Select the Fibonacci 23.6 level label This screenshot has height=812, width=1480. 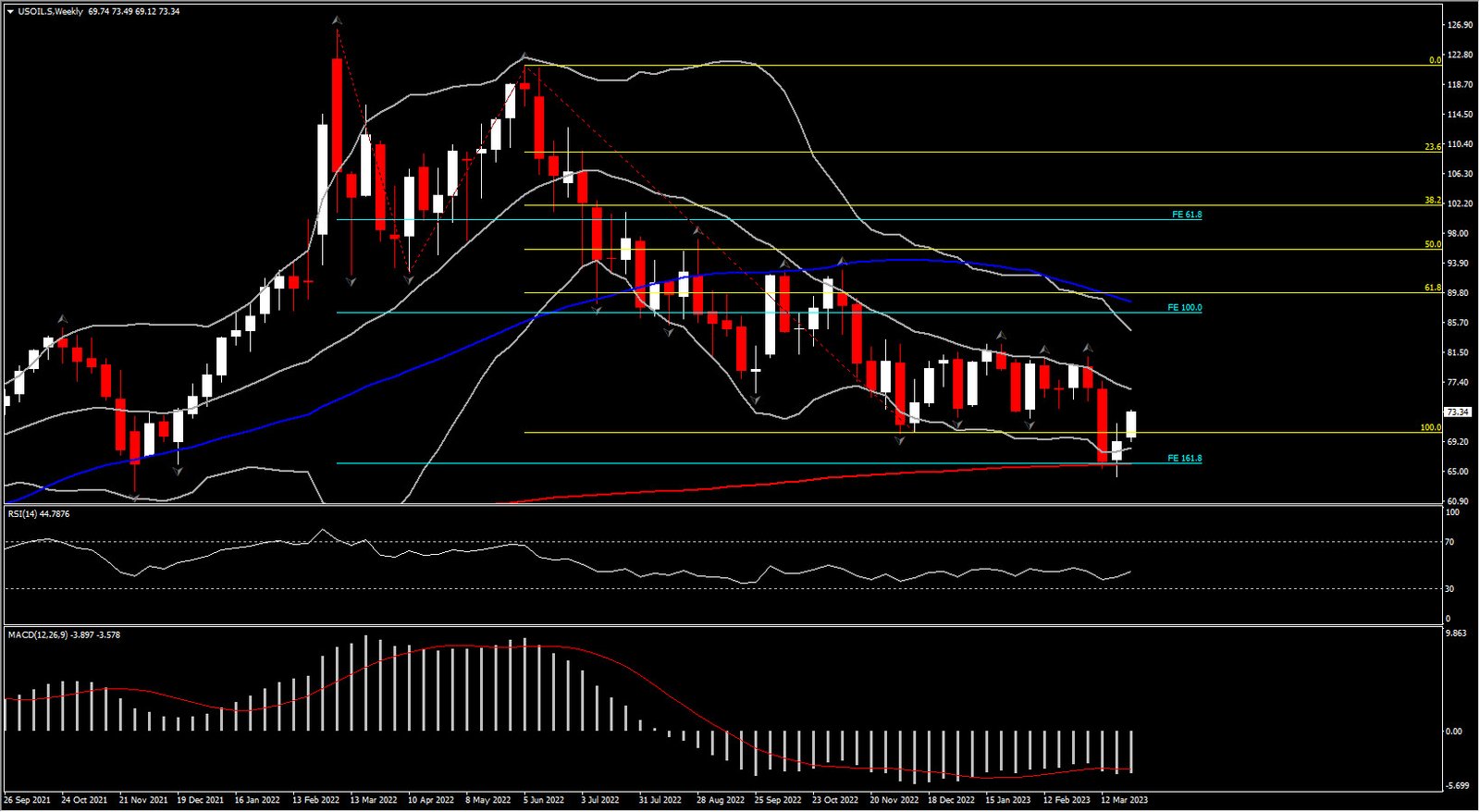(x=1432, y=147)
